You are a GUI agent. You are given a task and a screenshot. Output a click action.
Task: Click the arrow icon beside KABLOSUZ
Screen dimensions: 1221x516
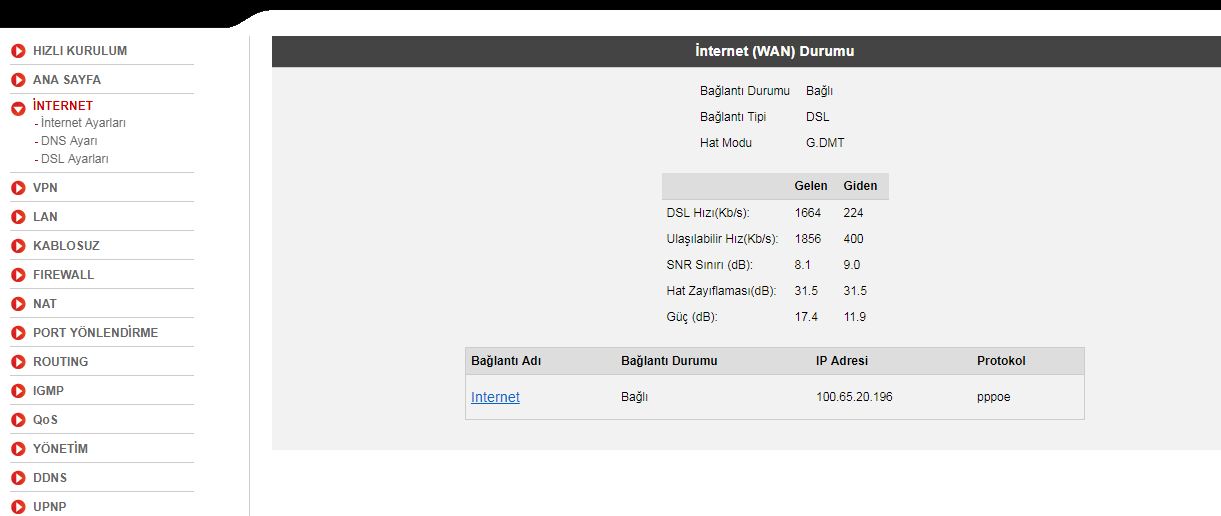click(18, 246)
